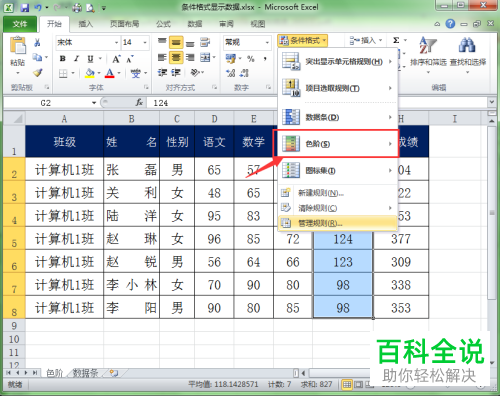Switch to the 插入 ribbon tab

(85, 24)
